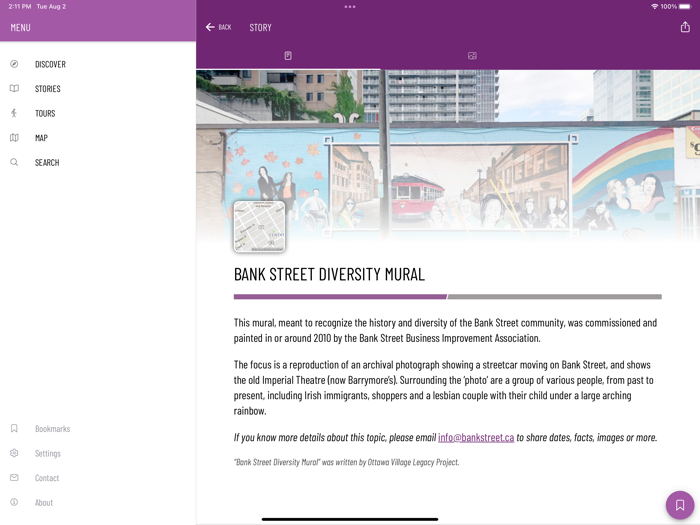The image size is (700, 525).
Task: Open Contact from the sidebar
Action: [x=47, y=478]
